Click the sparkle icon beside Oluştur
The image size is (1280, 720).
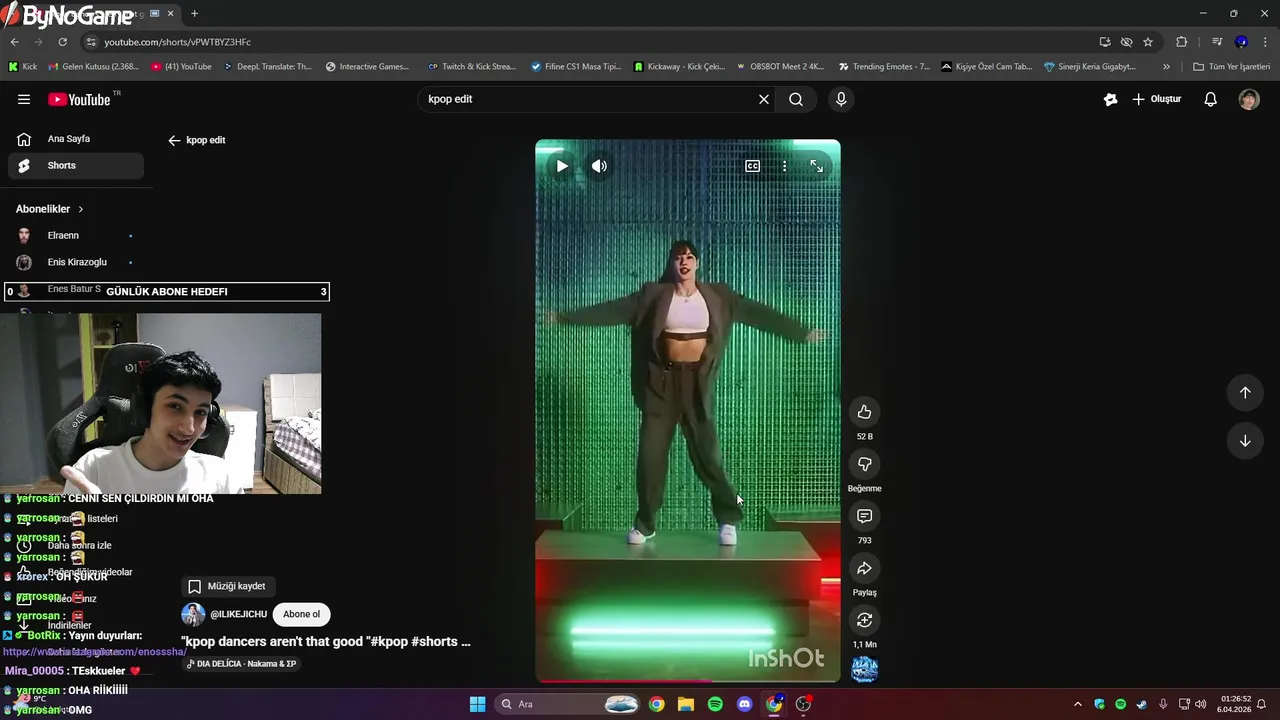(1110, 99)
